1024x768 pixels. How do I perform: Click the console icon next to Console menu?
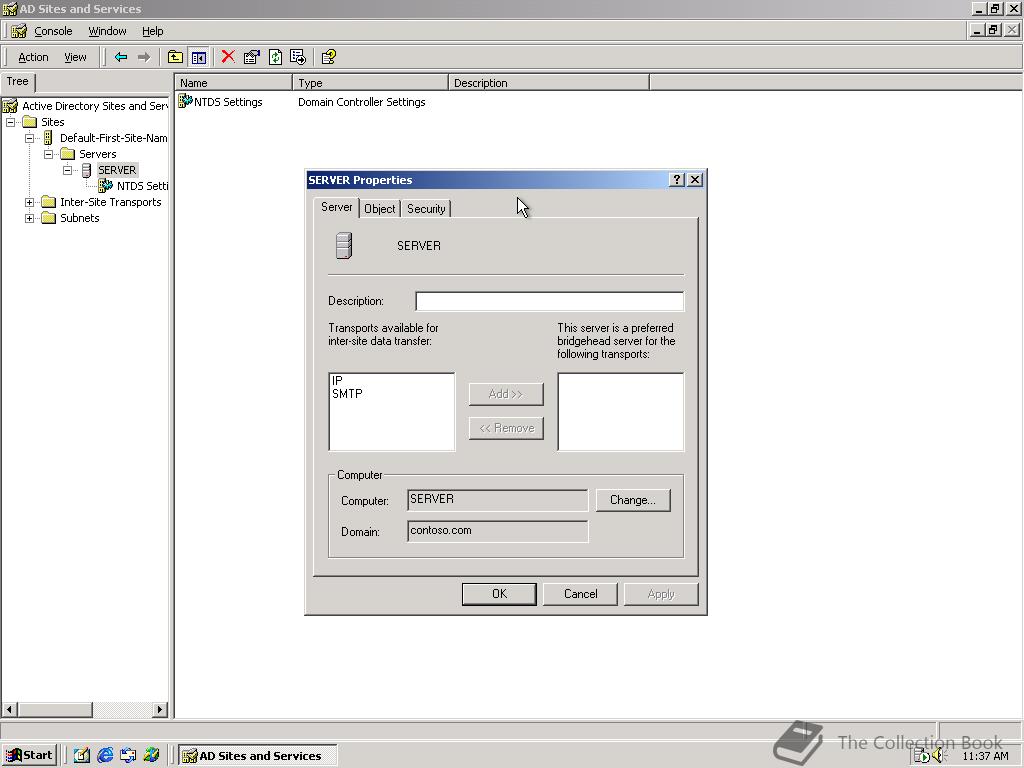tap(19, 31)
